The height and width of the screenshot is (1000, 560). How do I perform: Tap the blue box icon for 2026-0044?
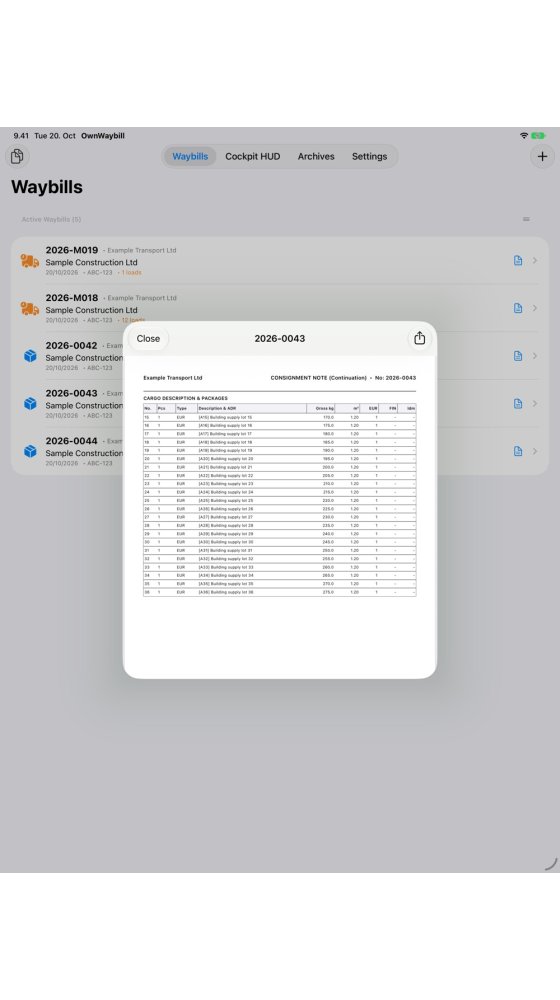click(x=30, y=451)
